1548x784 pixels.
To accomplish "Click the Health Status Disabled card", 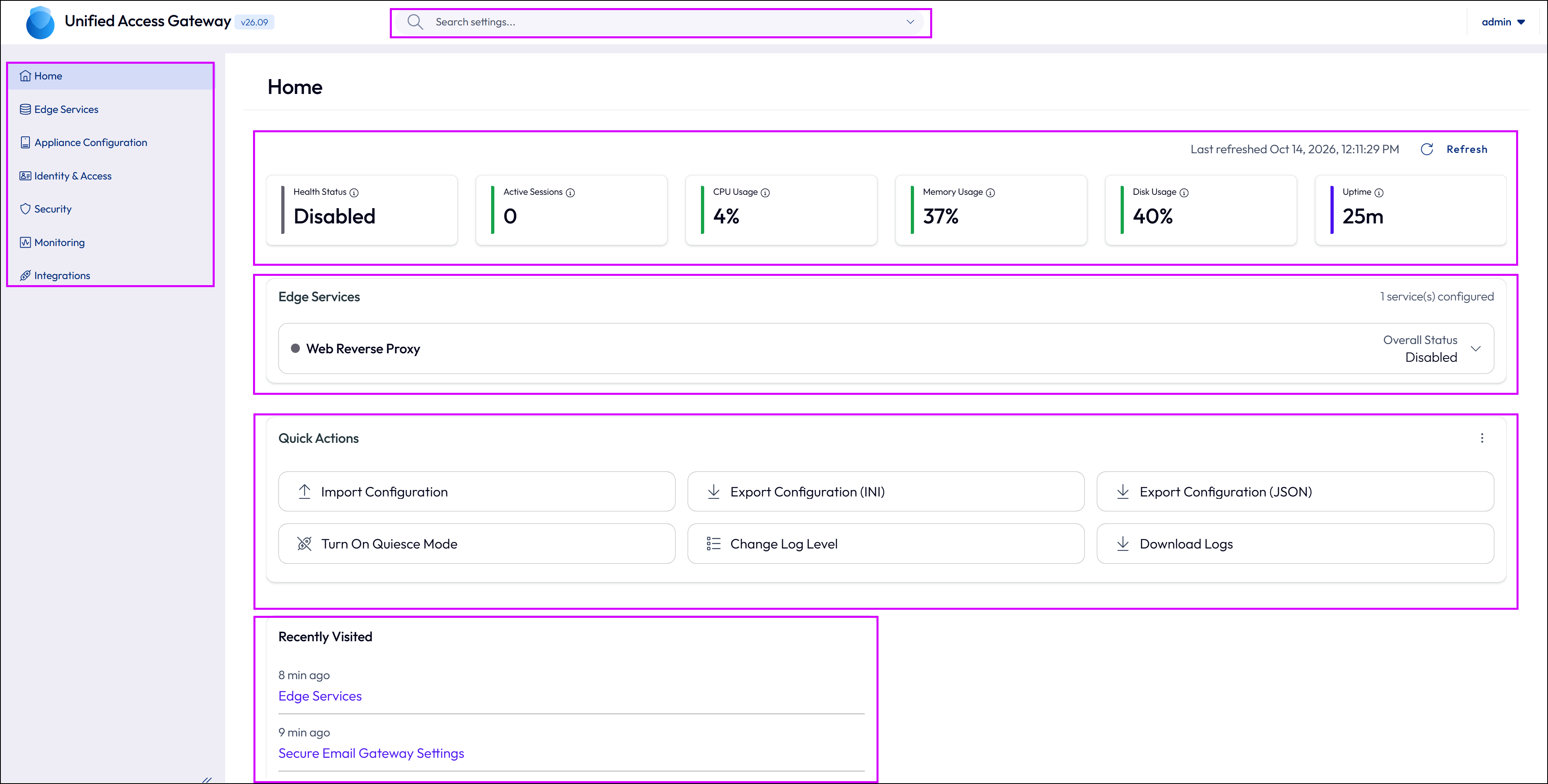I will [362, 210].
